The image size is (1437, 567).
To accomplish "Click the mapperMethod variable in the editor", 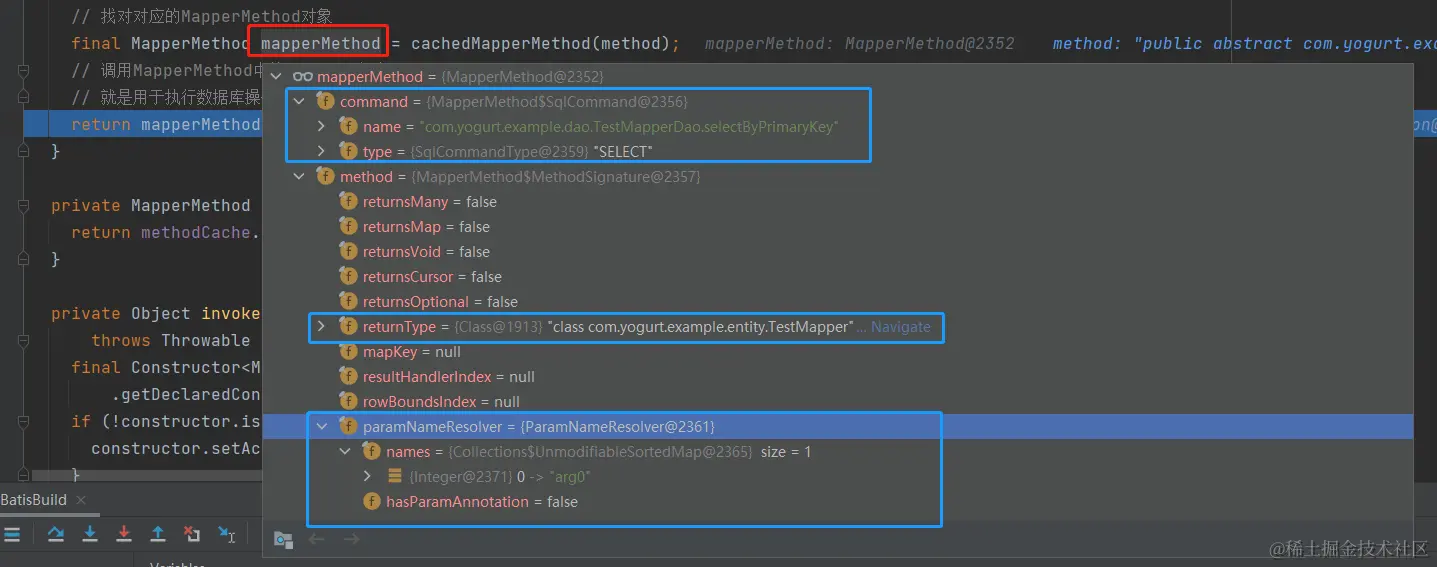I will pyautogui.click(x=320, y=43).
